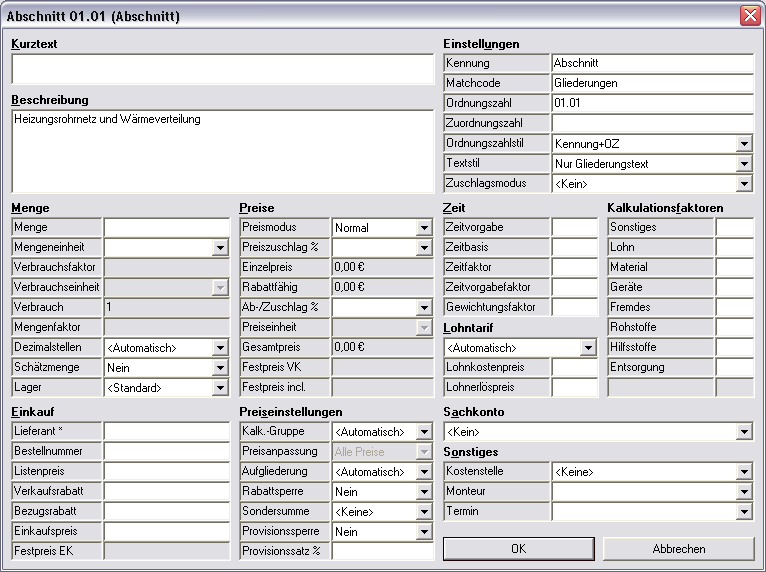Click the Material Kalkulationsfaktor field
Screen dimensions: 766x572
[735, 267]
